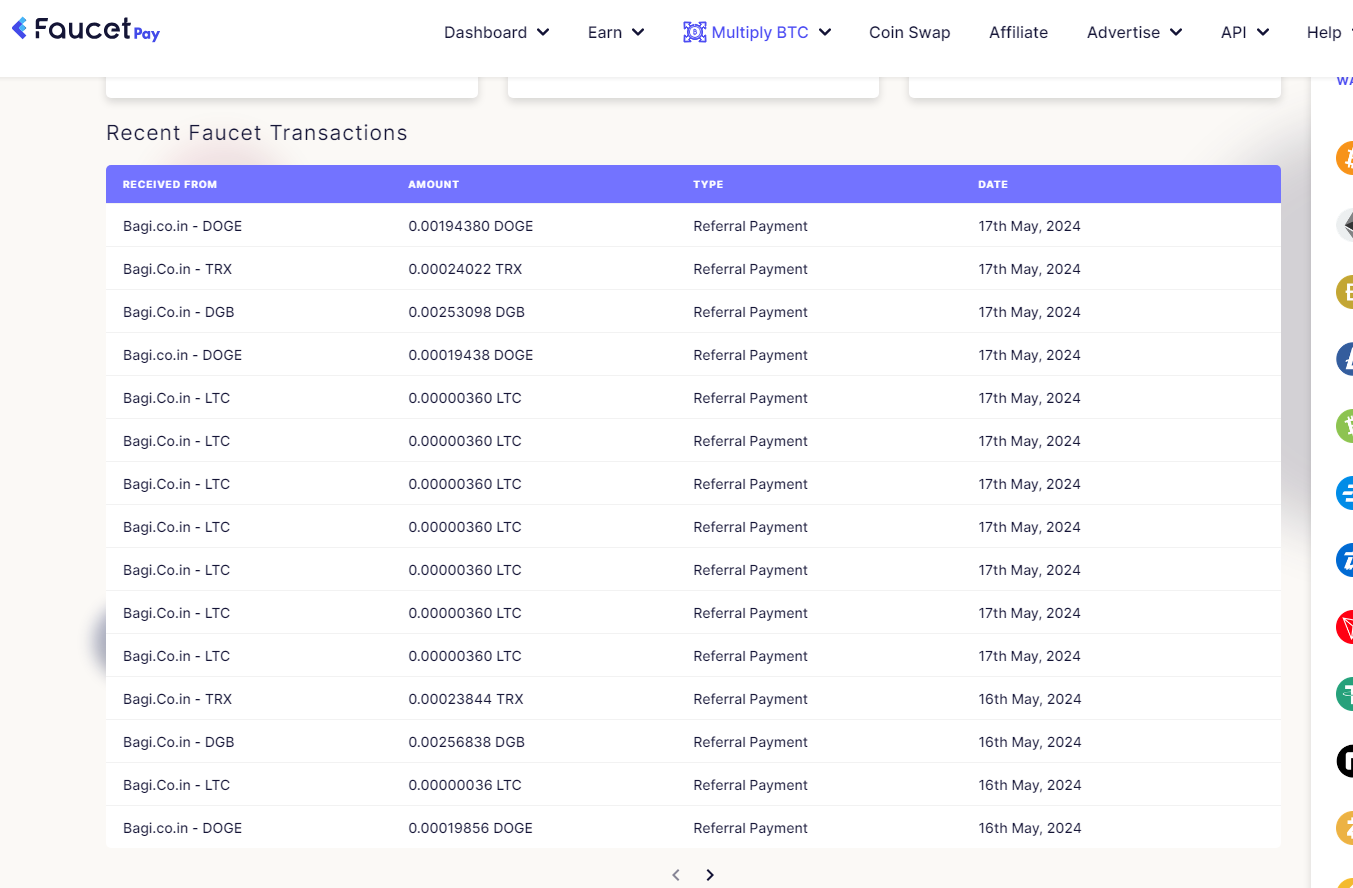
Task: Click the FaucetPay logo
Action: 86,29
